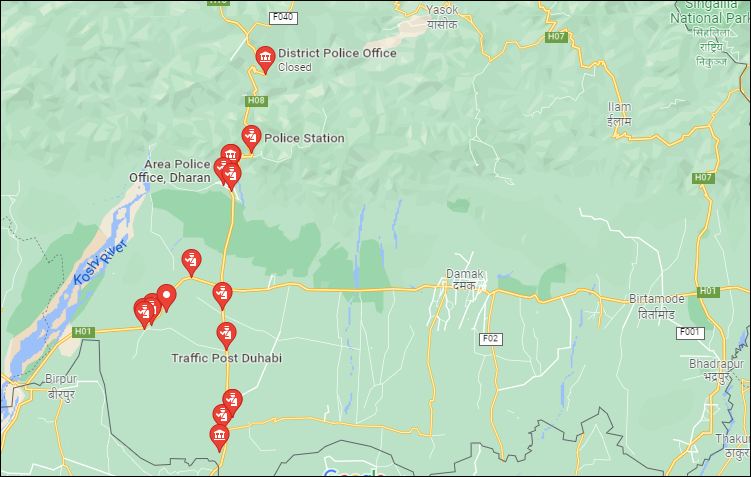Select the upper pin above bottom building pin
This screenshot has width=751, height=477.
(x=232, y=400)
